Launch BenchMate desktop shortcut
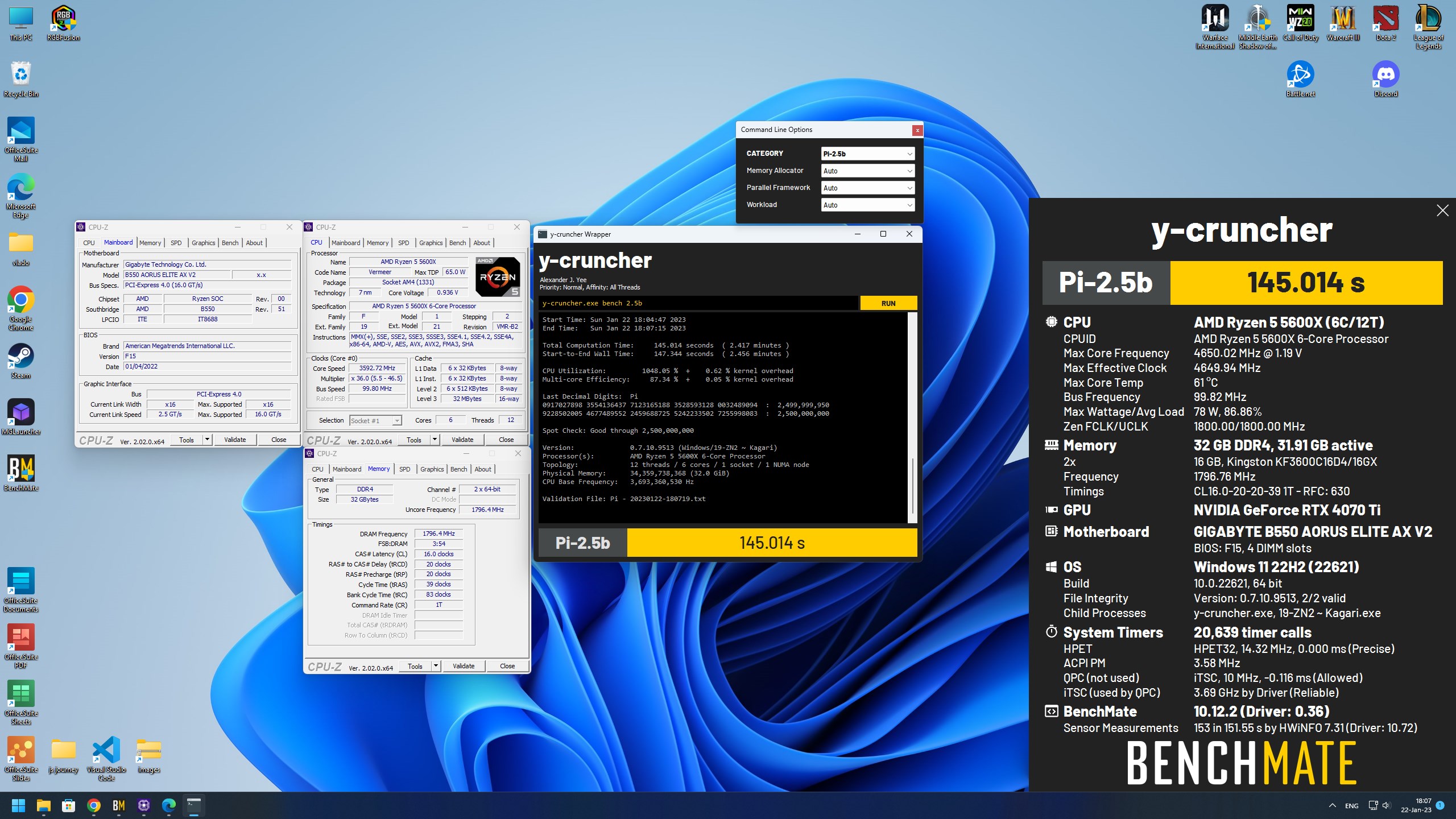 click(21, 473)
